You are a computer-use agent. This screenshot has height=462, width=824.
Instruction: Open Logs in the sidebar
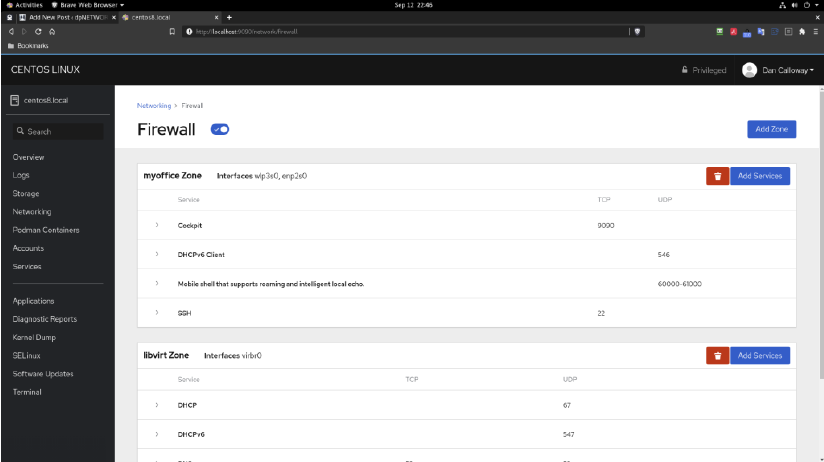pyautogui.click(x=21, y=175)
